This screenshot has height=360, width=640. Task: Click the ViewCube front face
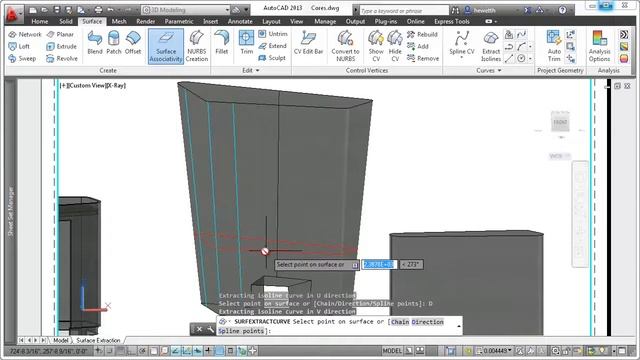560,122
